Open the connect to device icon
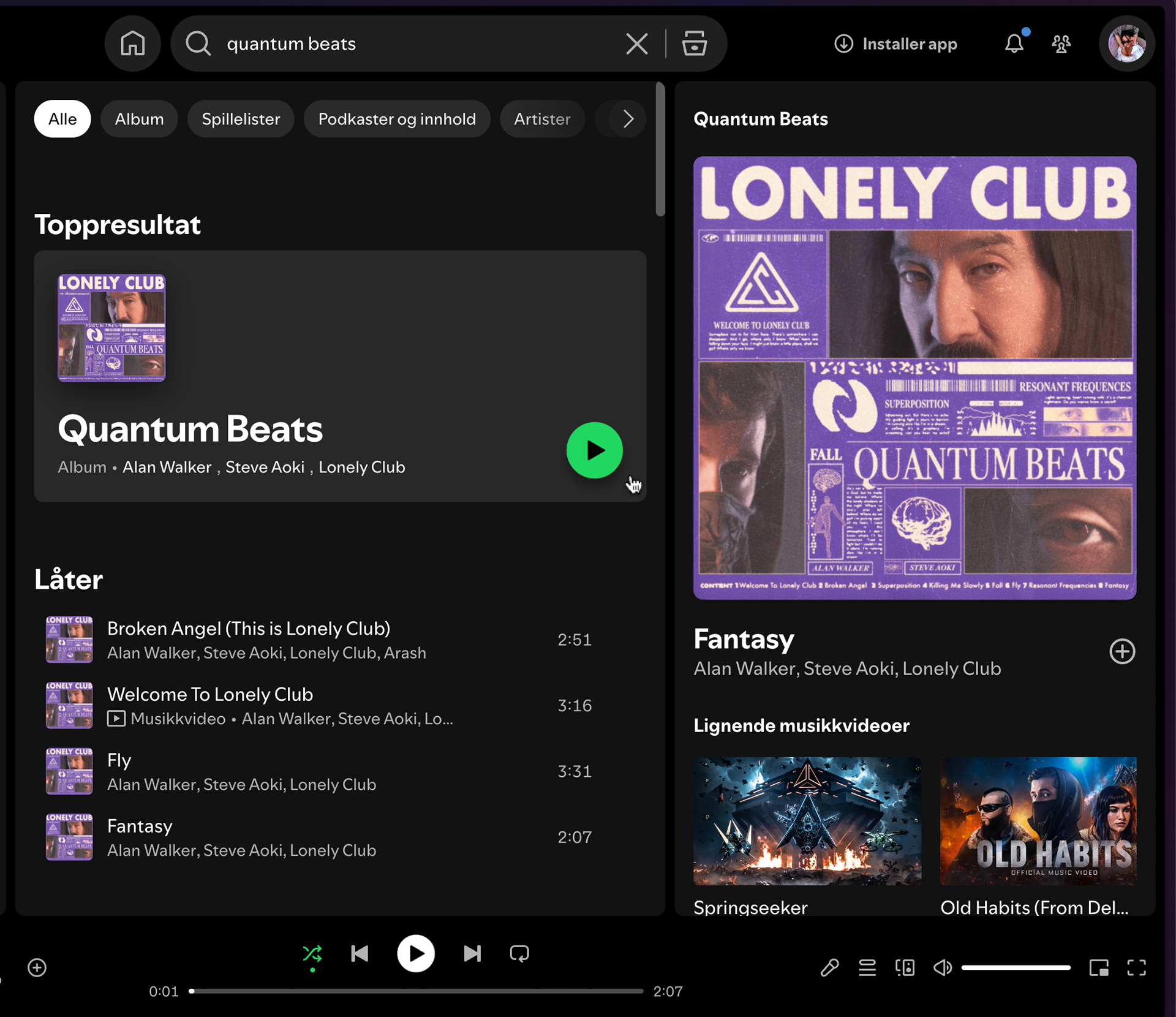1176x1017 pixels. coord(905,967)
